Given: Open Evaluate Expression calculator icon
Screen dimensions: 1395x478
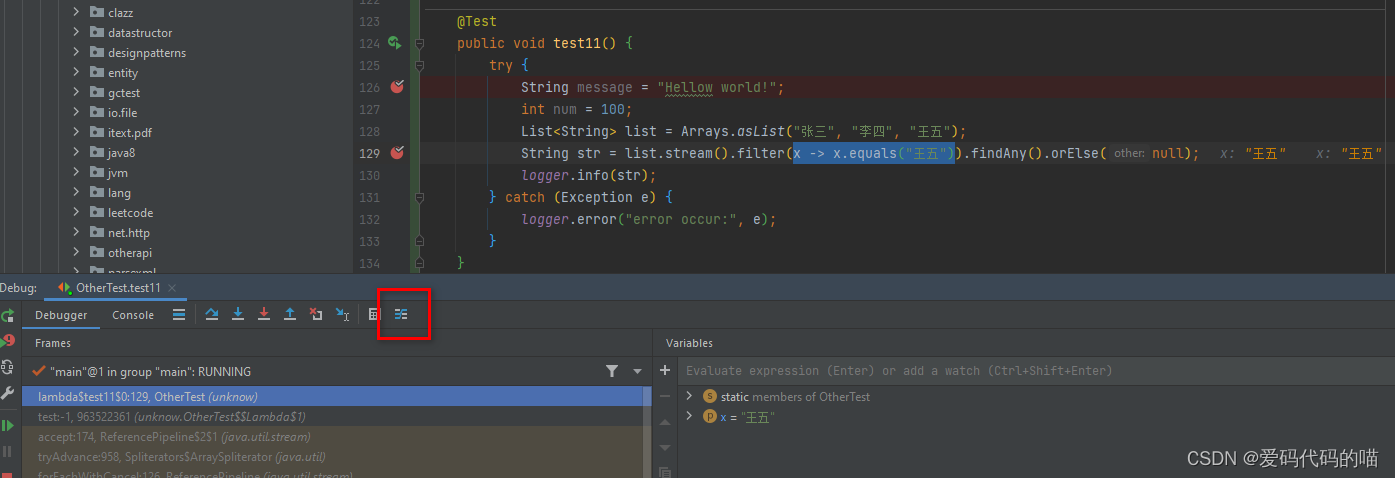Looking at the screenshot, I should tap(374, 314).
